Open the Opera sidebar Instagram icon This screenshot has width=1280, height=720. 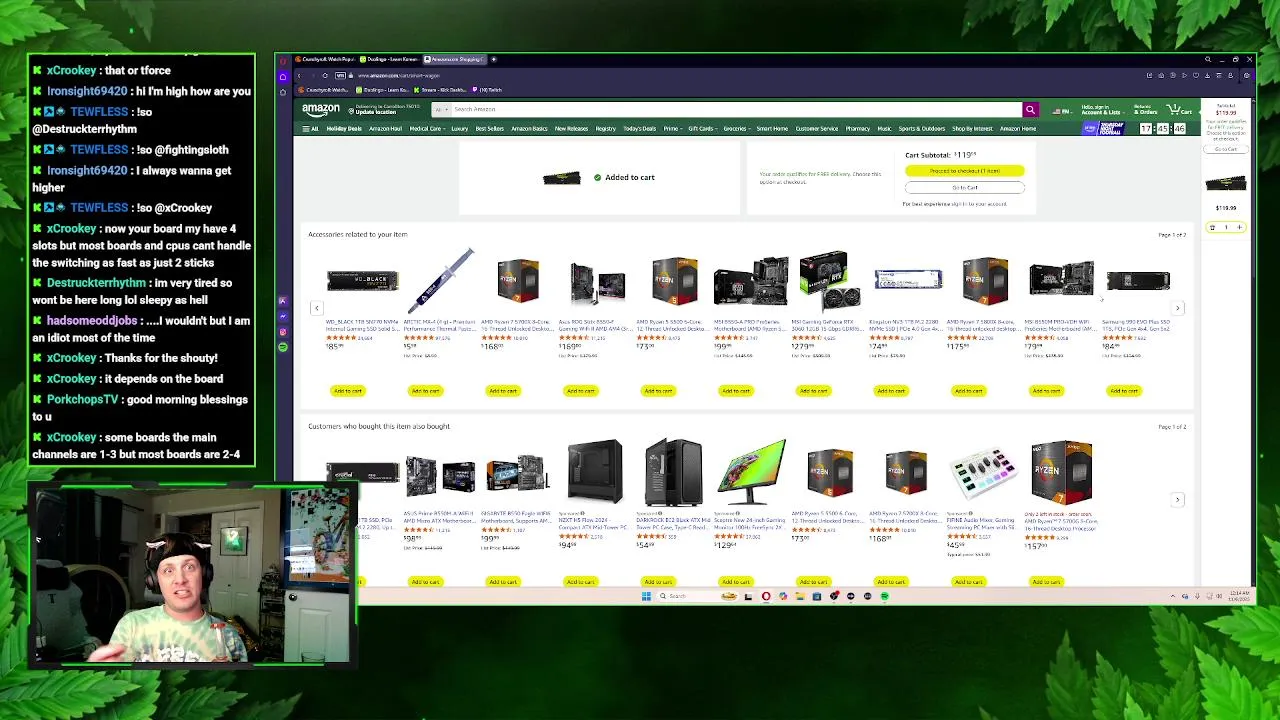pos(283,332)
